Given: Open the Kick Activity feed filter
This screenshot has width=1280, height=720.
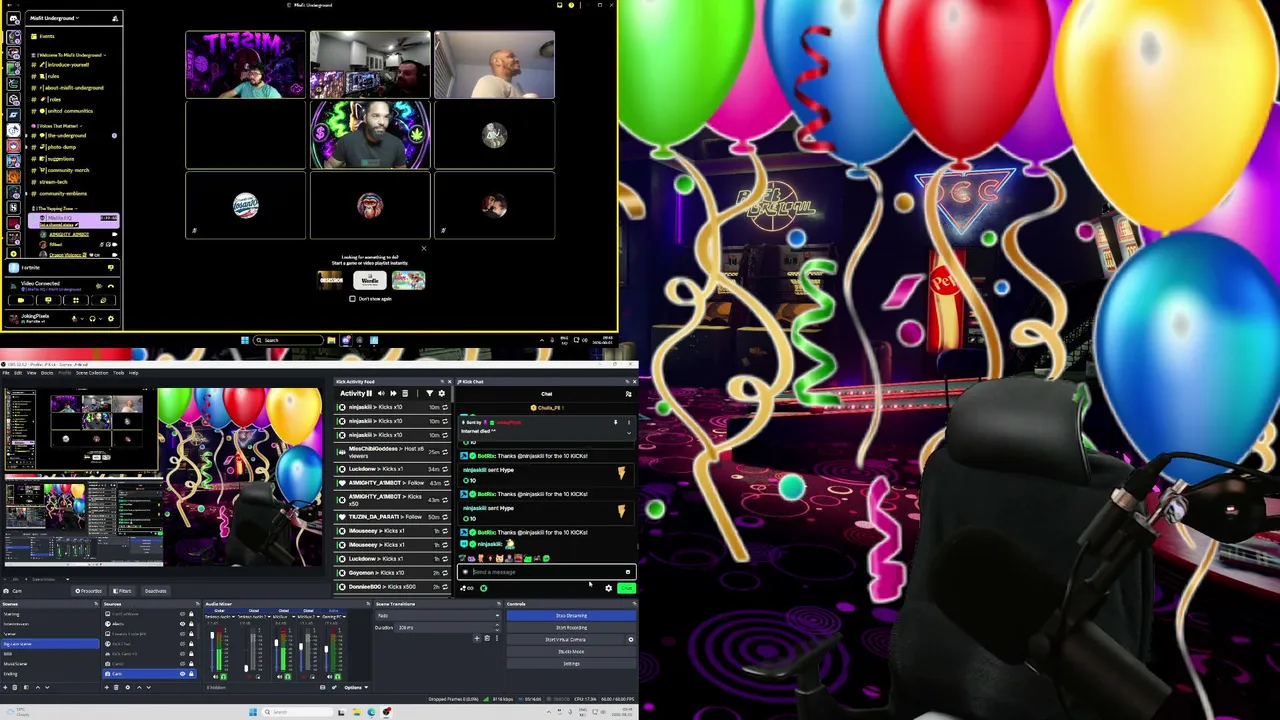Looking at the screenshot, I should [x=429, y=394].
